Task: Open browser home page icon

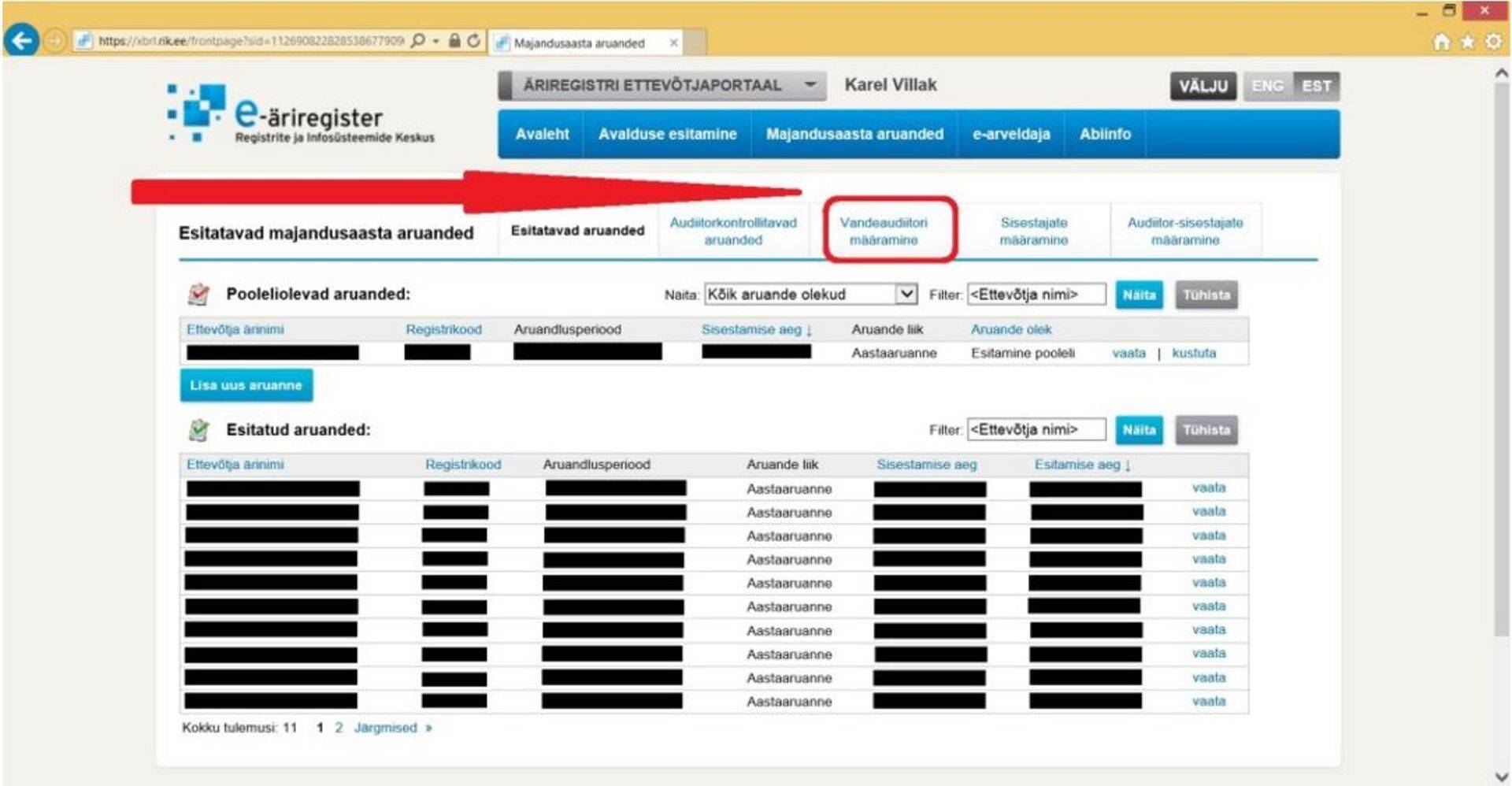Action: [x=1441, y=42]
